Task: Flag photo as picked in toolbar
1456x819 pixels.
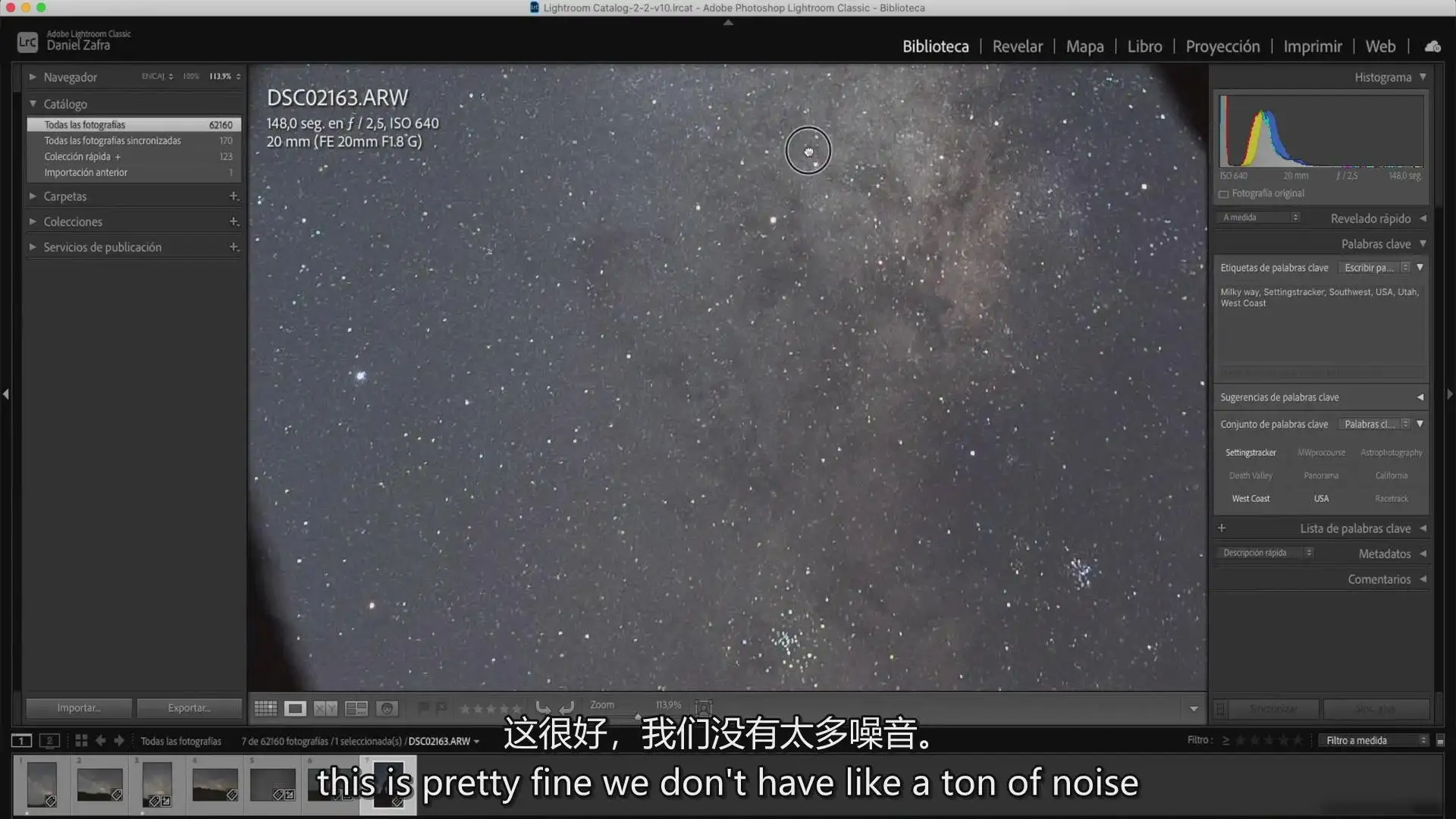Action: 423,708
